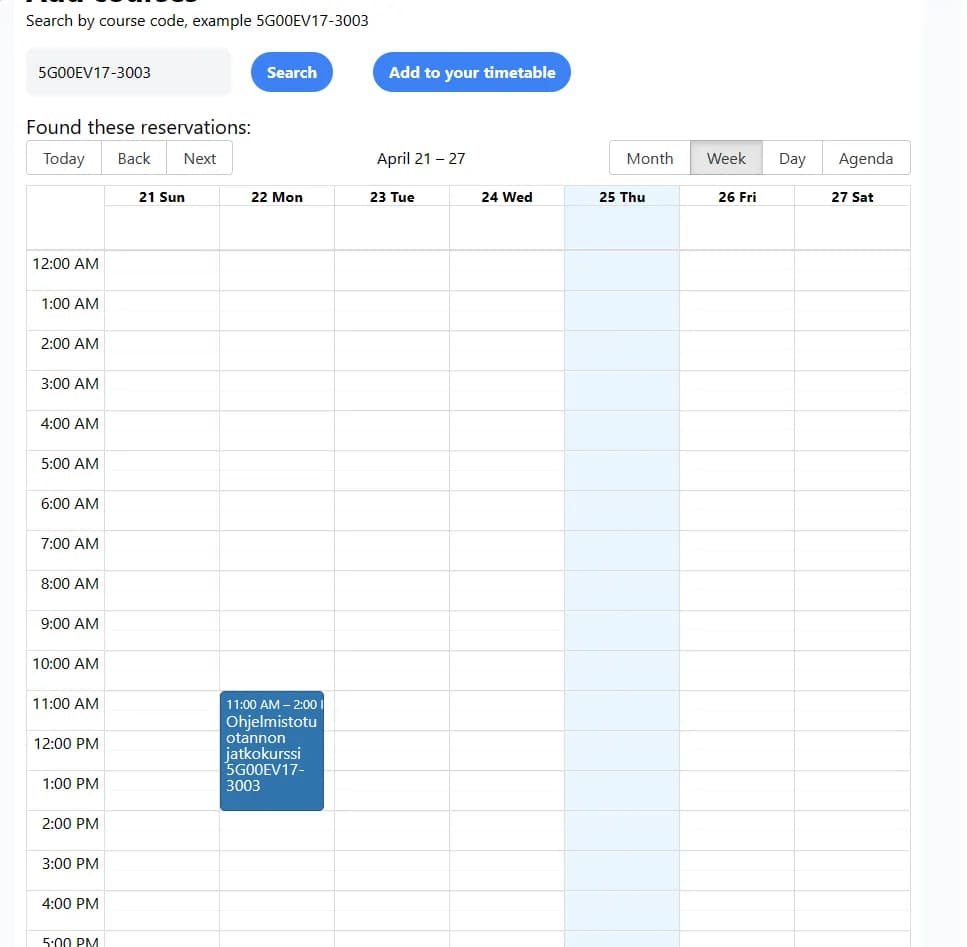Click the course code search input field
The width and height of the screenshot is (967, 947).
(x=128, y=73)
